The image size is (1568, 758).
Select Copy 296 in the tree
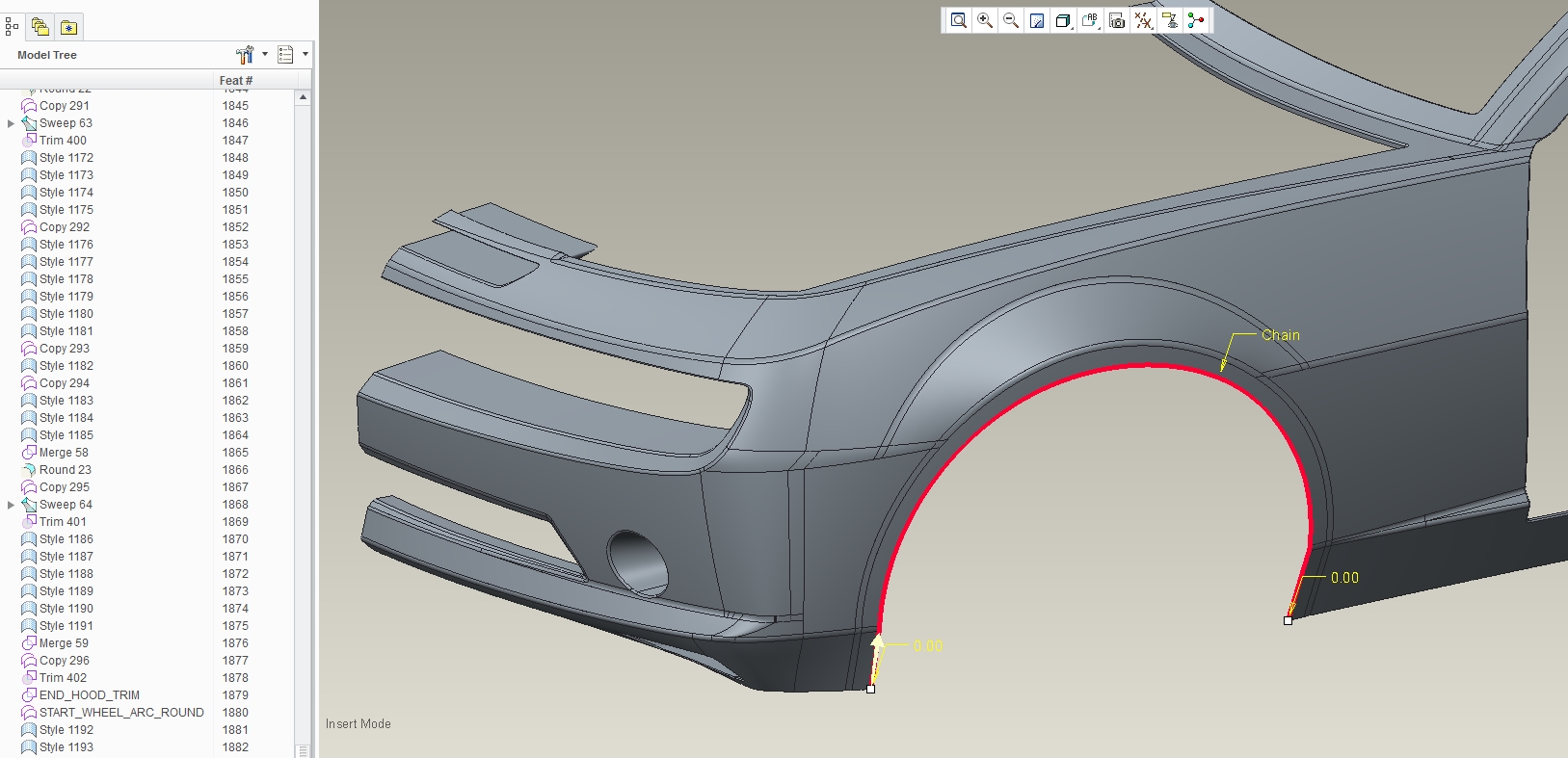(x=65, y=661)
